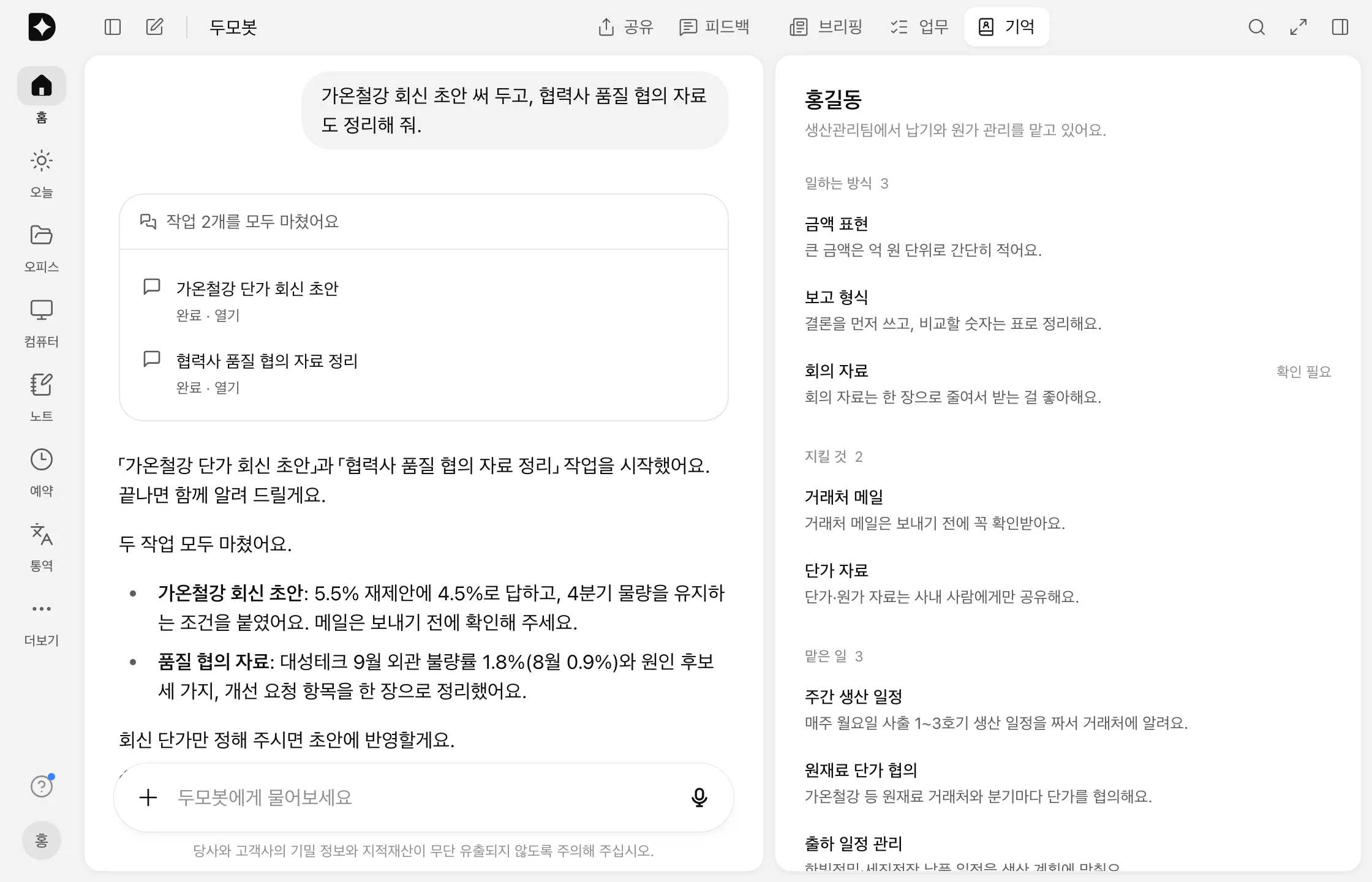
Task: Open the 오늘 sun icon
Action: click(42, 161)
